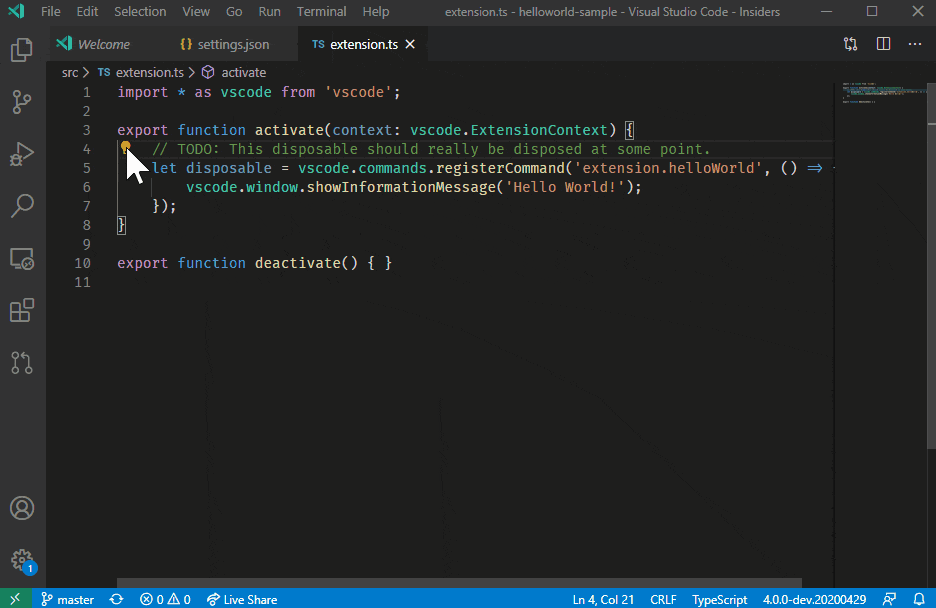Open the Explorer view in the activity bar
936x608 pixels.
tap(22, 50)
